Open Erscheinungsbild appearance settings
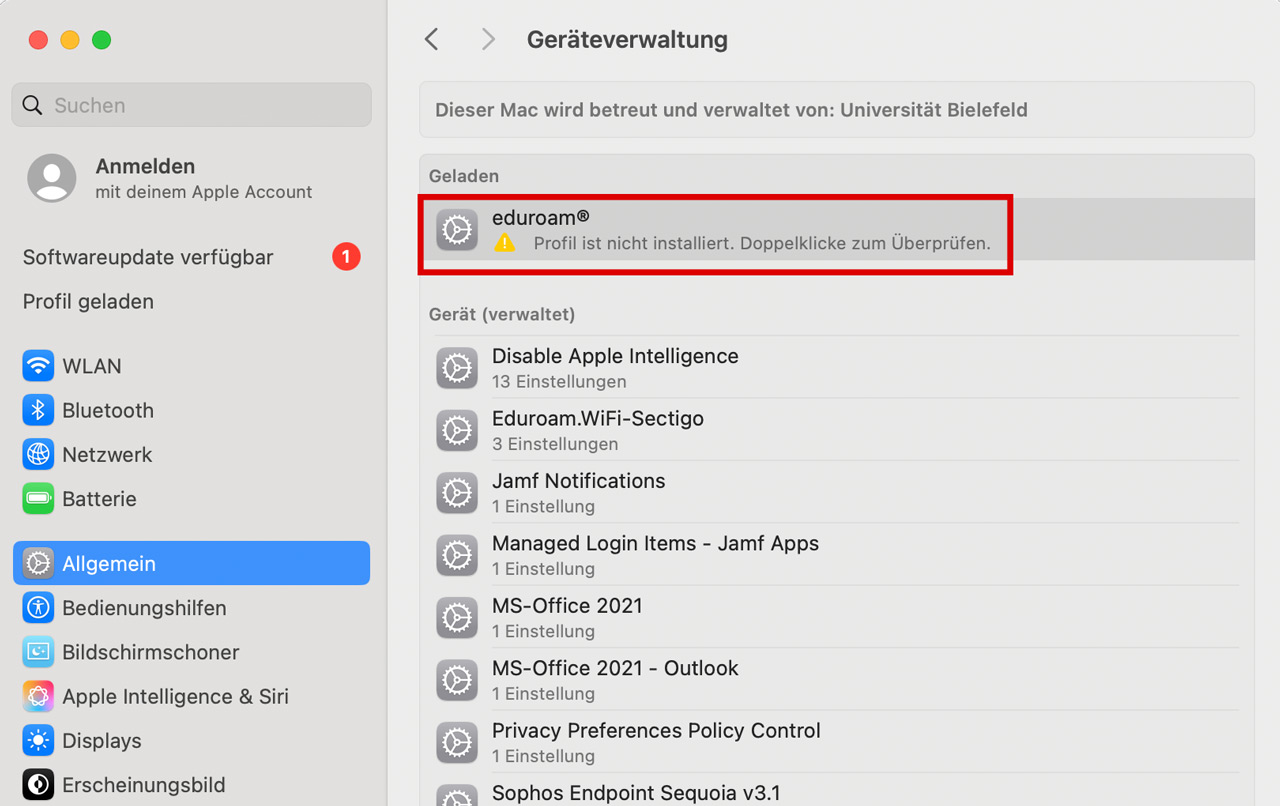The image size is (1280, 806). coord(191,784)
